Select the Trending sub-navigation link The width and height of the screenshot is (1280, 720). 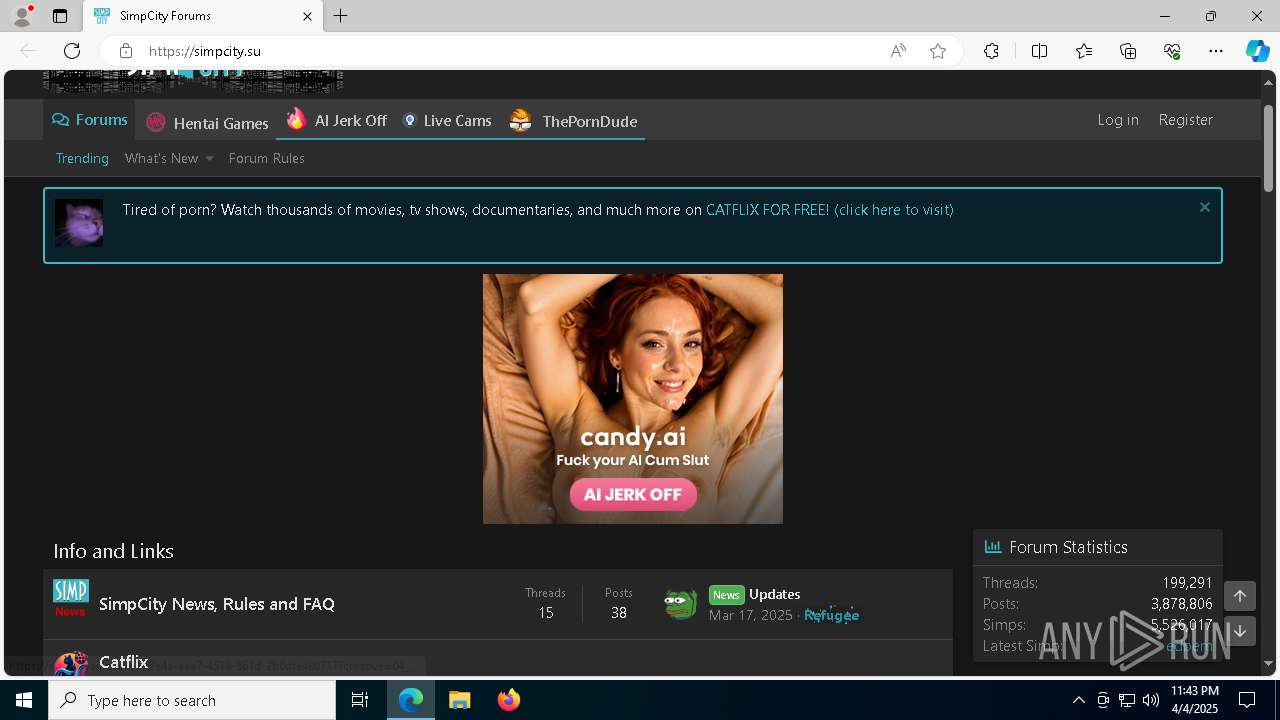coord(82,158)
